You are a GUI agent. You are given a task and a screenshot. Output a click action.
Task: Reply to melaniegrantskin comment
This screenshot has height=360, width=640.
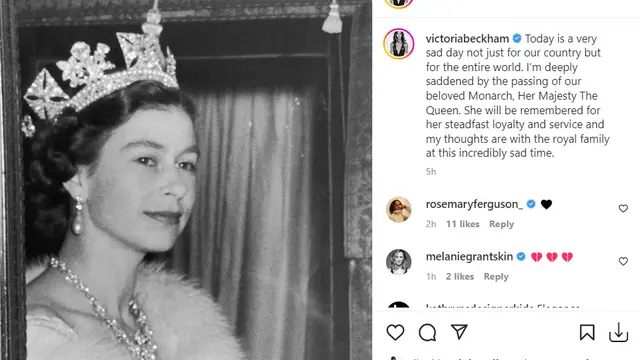pos(496,277)
